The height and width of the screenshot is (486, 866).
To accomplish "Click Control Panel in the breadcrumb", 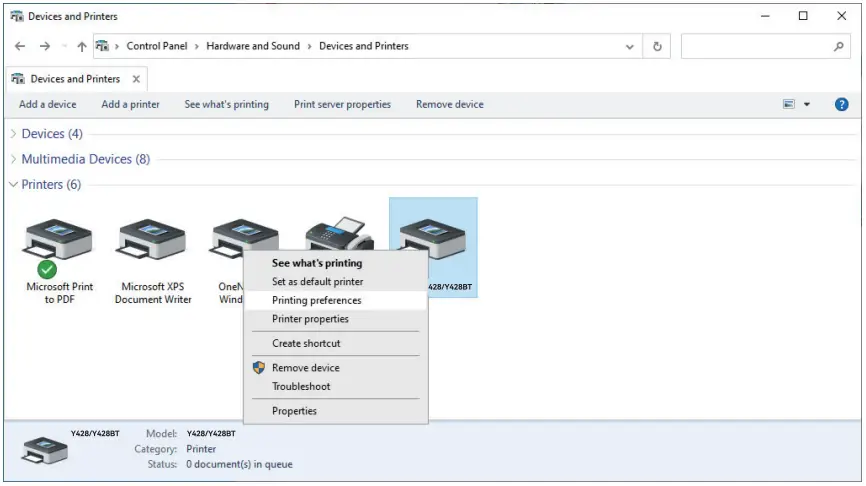I will 157,46.
